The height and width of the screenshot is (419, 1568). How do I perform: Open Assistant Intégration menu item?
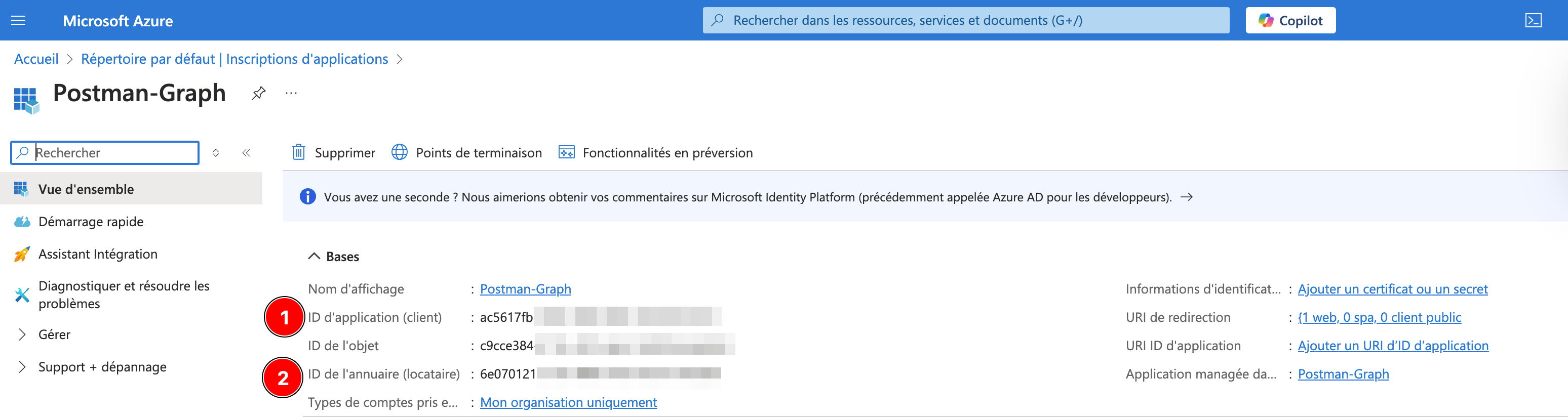[x=97, y=254]
